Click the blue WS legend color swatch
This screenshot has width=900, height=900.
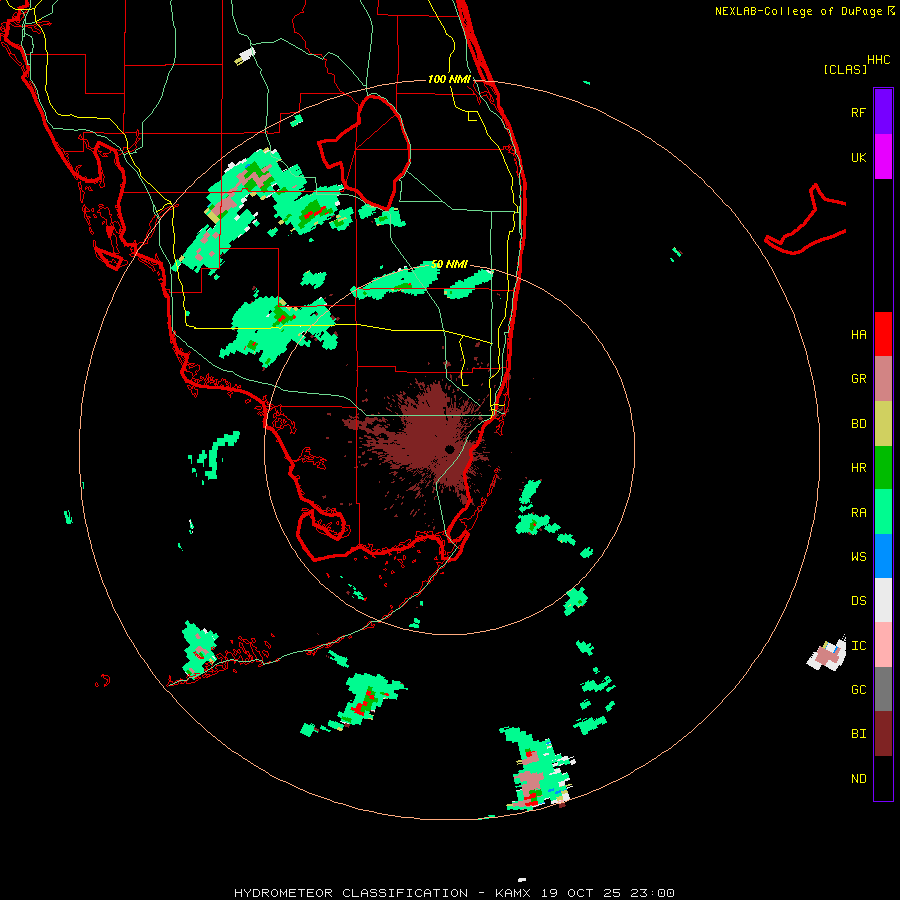(x=883, y=556)
